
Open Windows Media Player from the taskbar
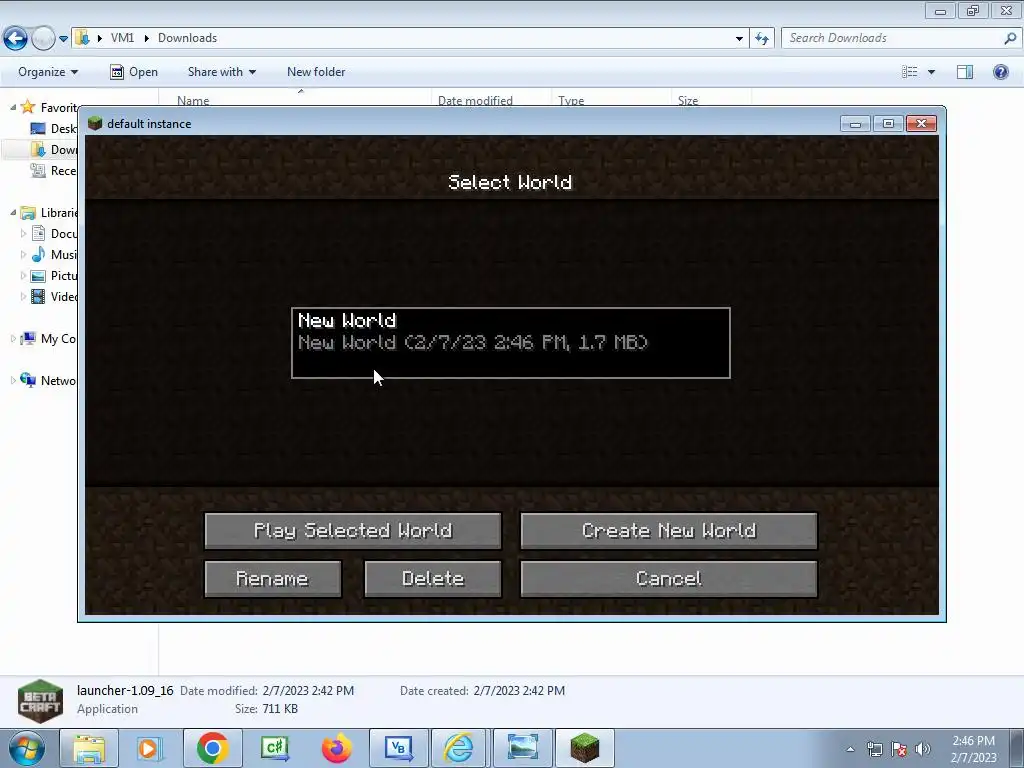tap(150, 748)
